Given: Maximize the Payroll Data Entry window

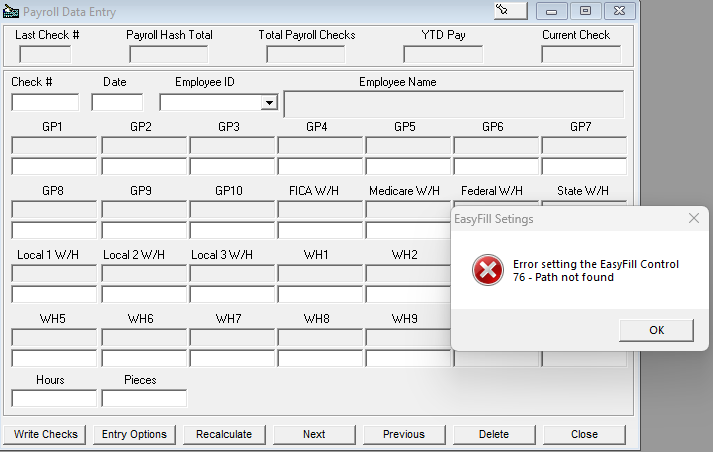Looking at the screenshot, I should pos(585,11).
